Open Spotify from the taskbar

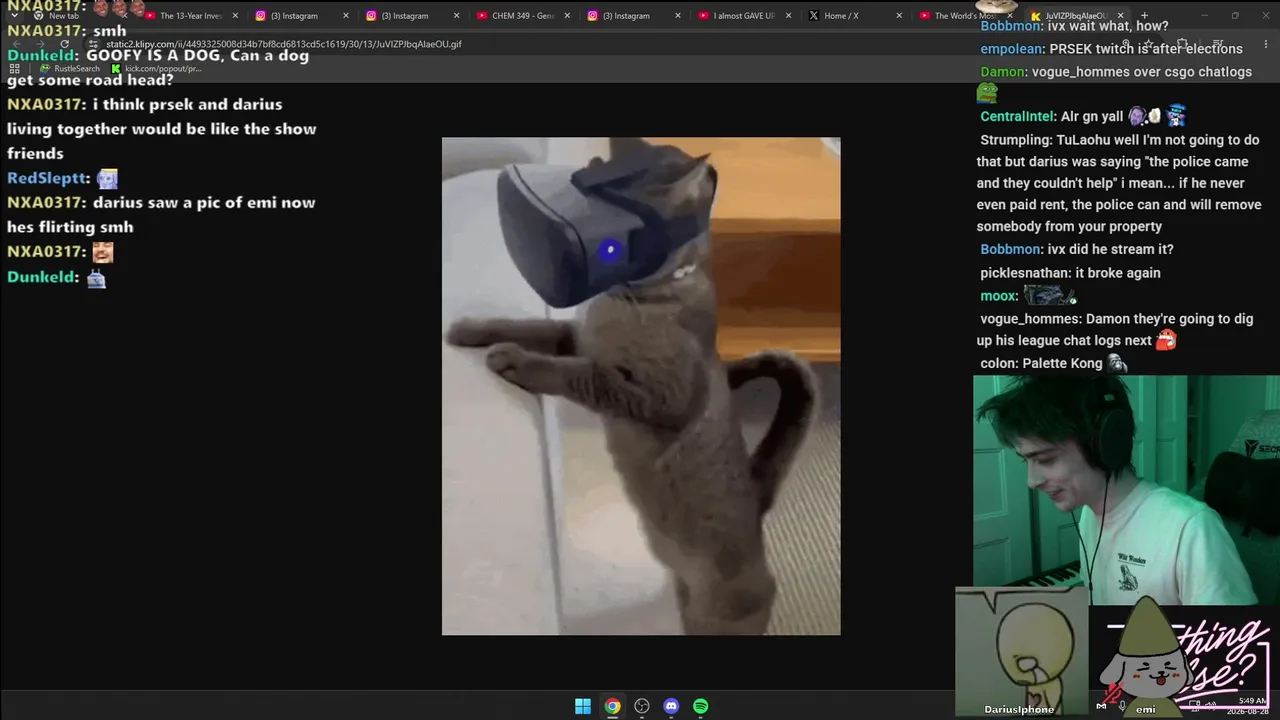[x=701, y=706]
